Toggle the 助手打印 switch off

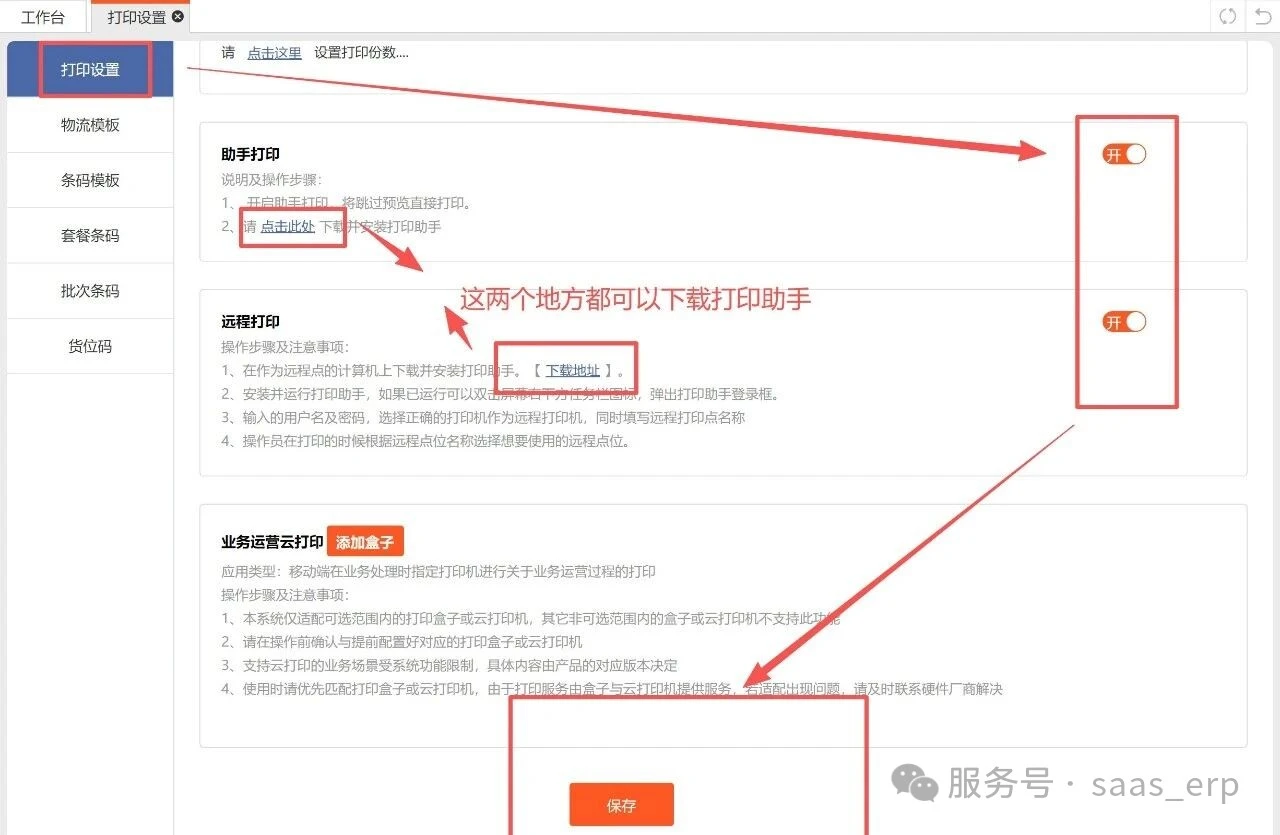[1124, 154]
